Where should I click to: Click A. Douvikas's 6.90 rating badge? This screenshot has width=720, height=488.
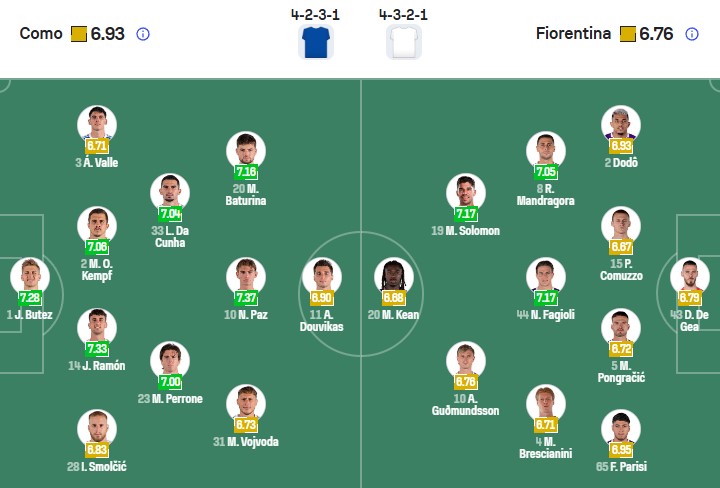coord(322,298)
